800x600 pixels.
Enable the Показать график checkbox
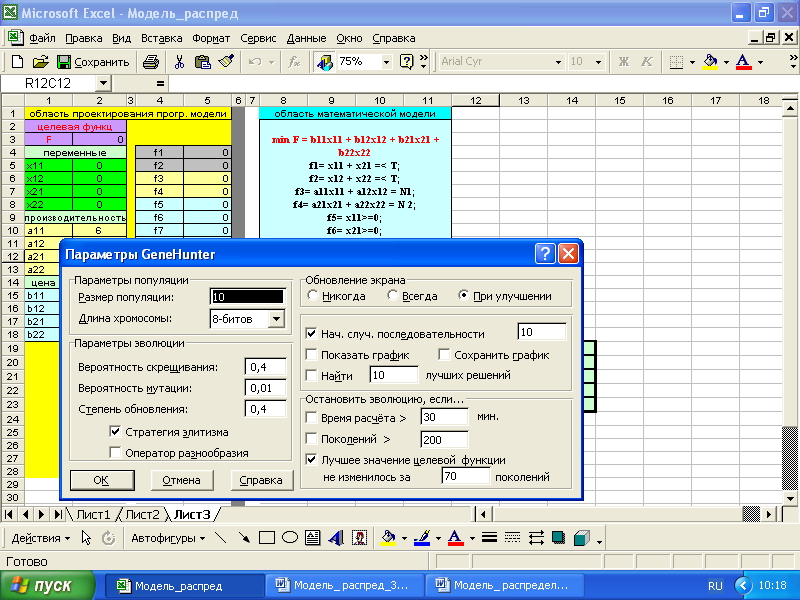(311, 355)
